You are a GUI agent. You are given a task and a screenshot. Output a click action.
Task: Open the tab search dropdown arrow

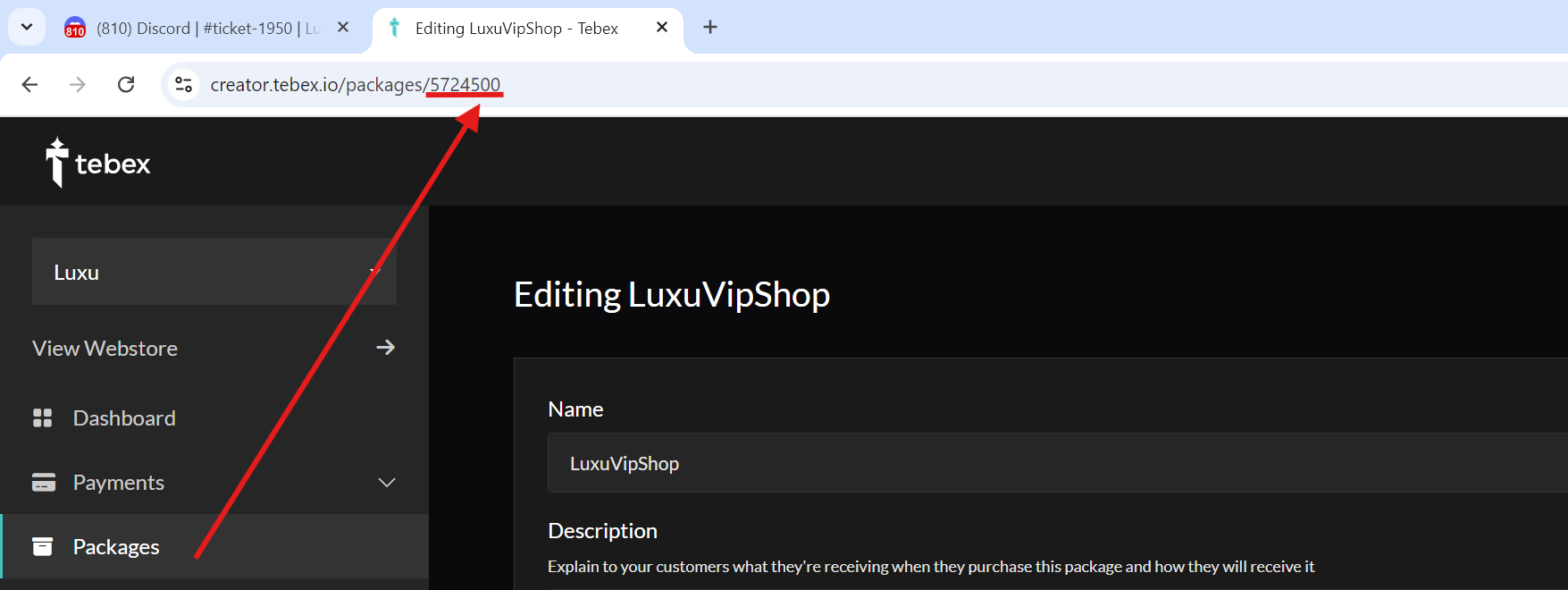click(27, 27)
